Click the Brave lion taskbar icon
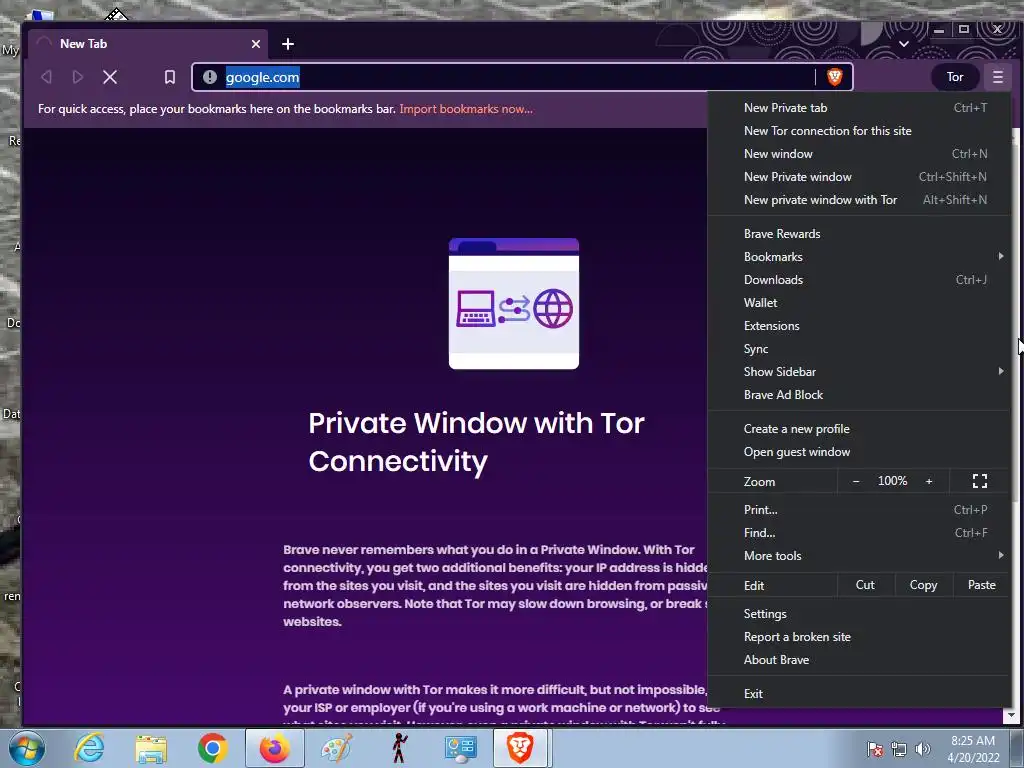The width and height of the screenshot is (1024, 768). (x=520, y=748)
